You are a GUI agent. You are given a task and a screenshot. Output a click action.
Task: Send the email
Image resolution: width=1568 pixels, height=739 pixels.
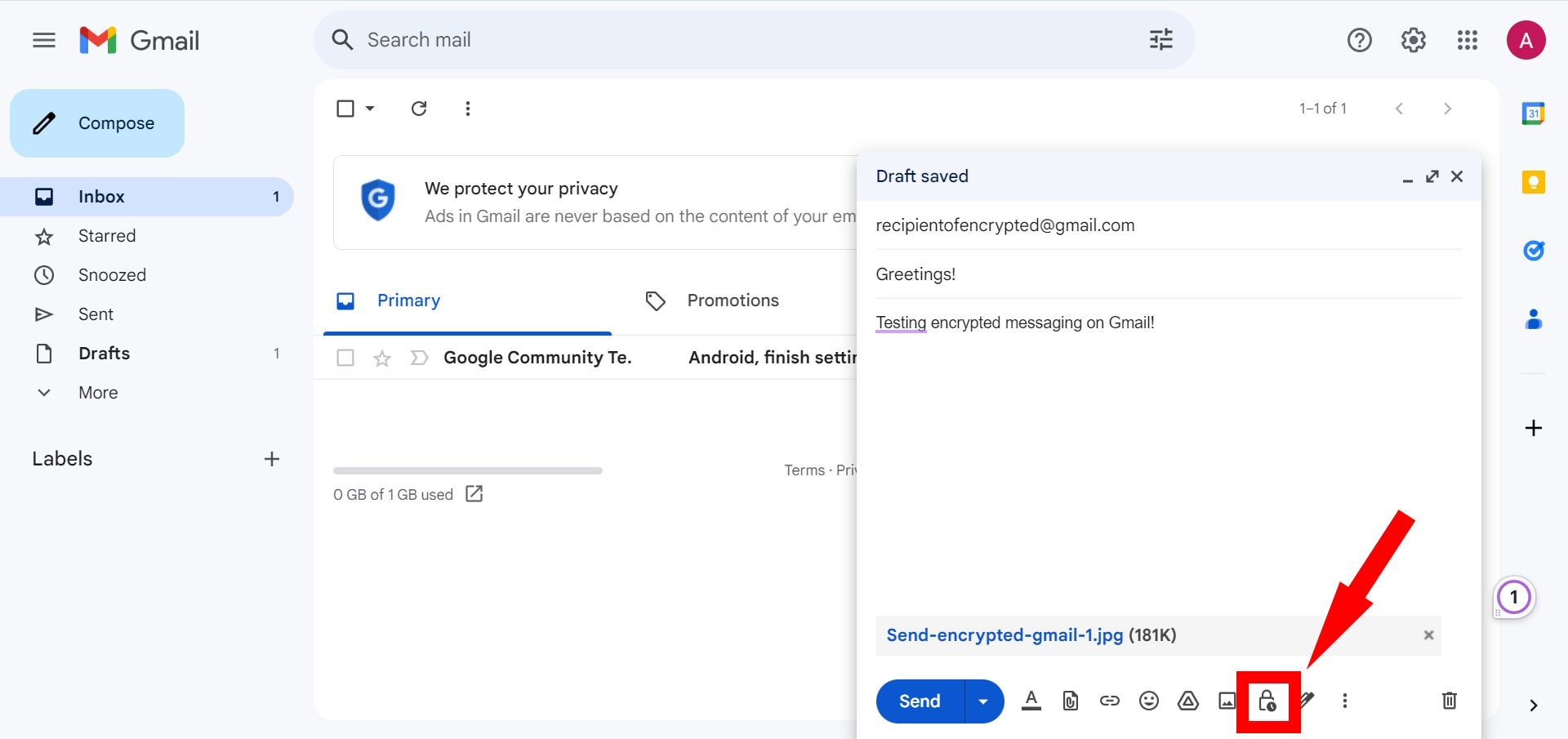pos(920,701)
